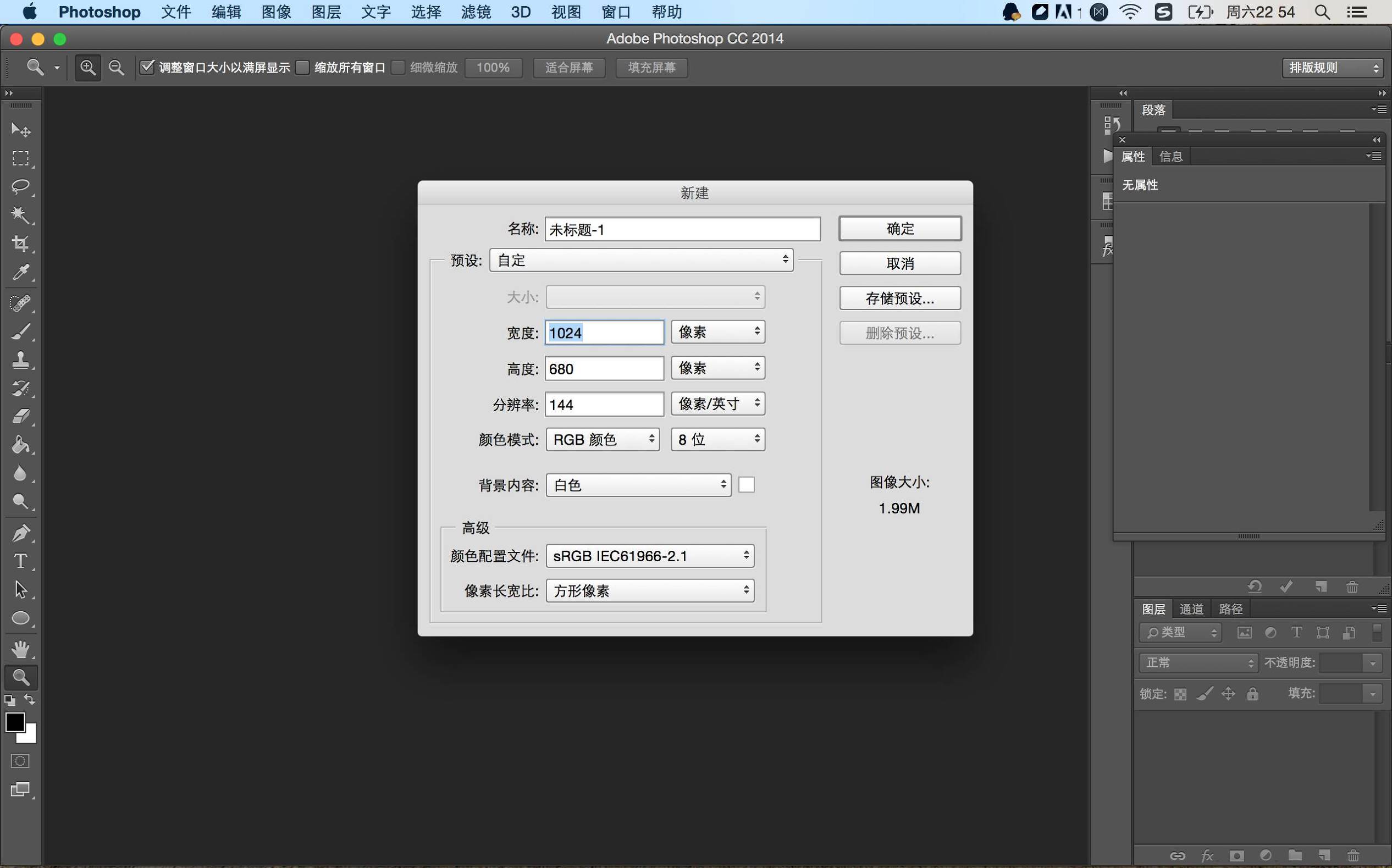Select the Crop tool

[21, 244]
